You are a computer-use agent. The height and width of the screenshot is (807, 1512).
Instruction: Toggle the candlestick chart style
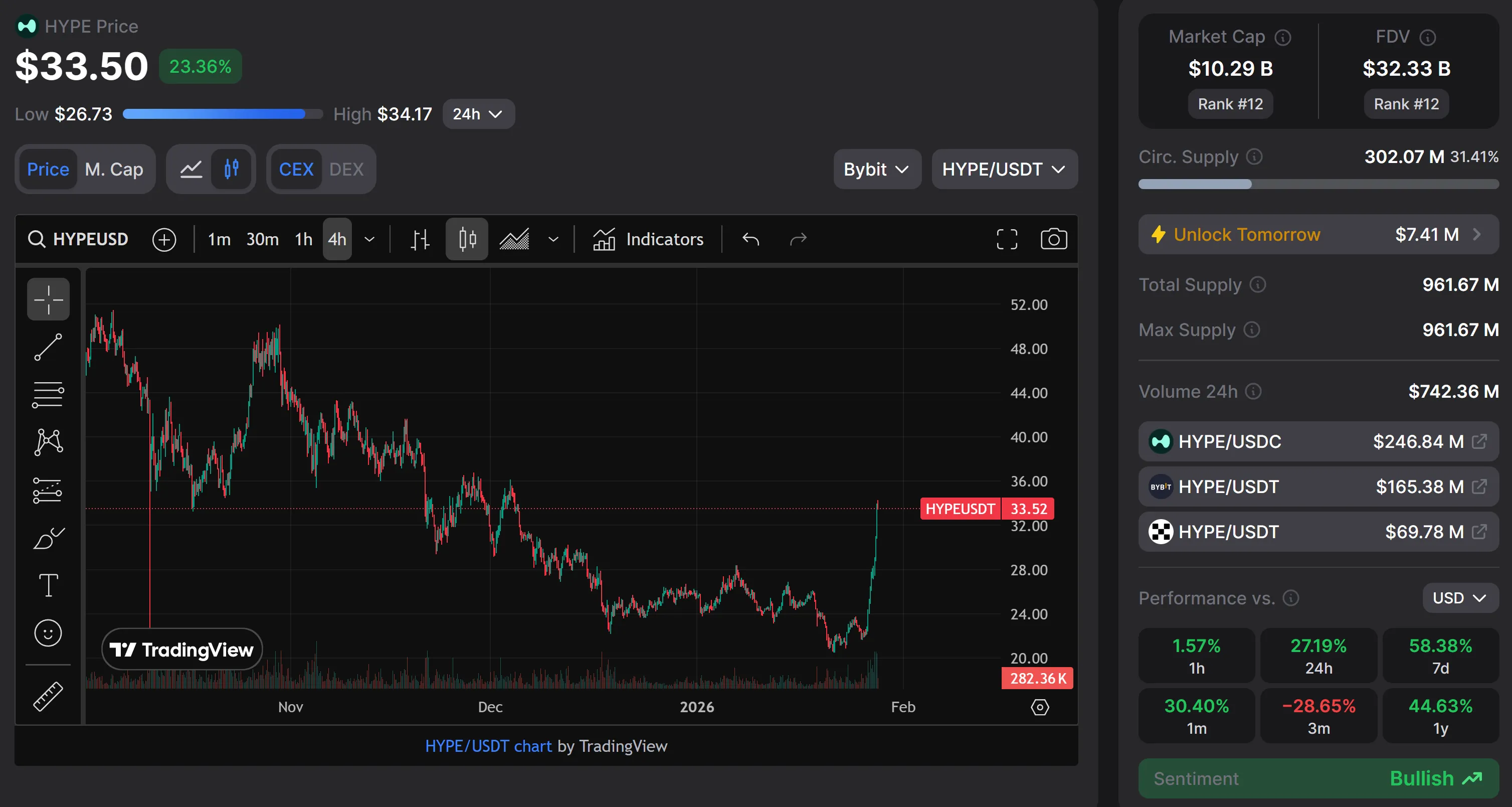pos(466,239)
